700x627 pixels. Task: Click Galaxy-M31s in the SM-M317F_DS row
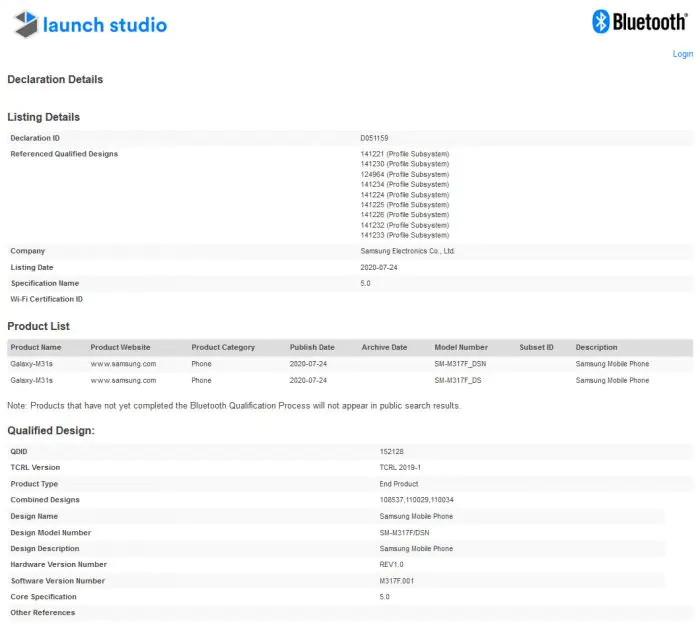point(31,380)
